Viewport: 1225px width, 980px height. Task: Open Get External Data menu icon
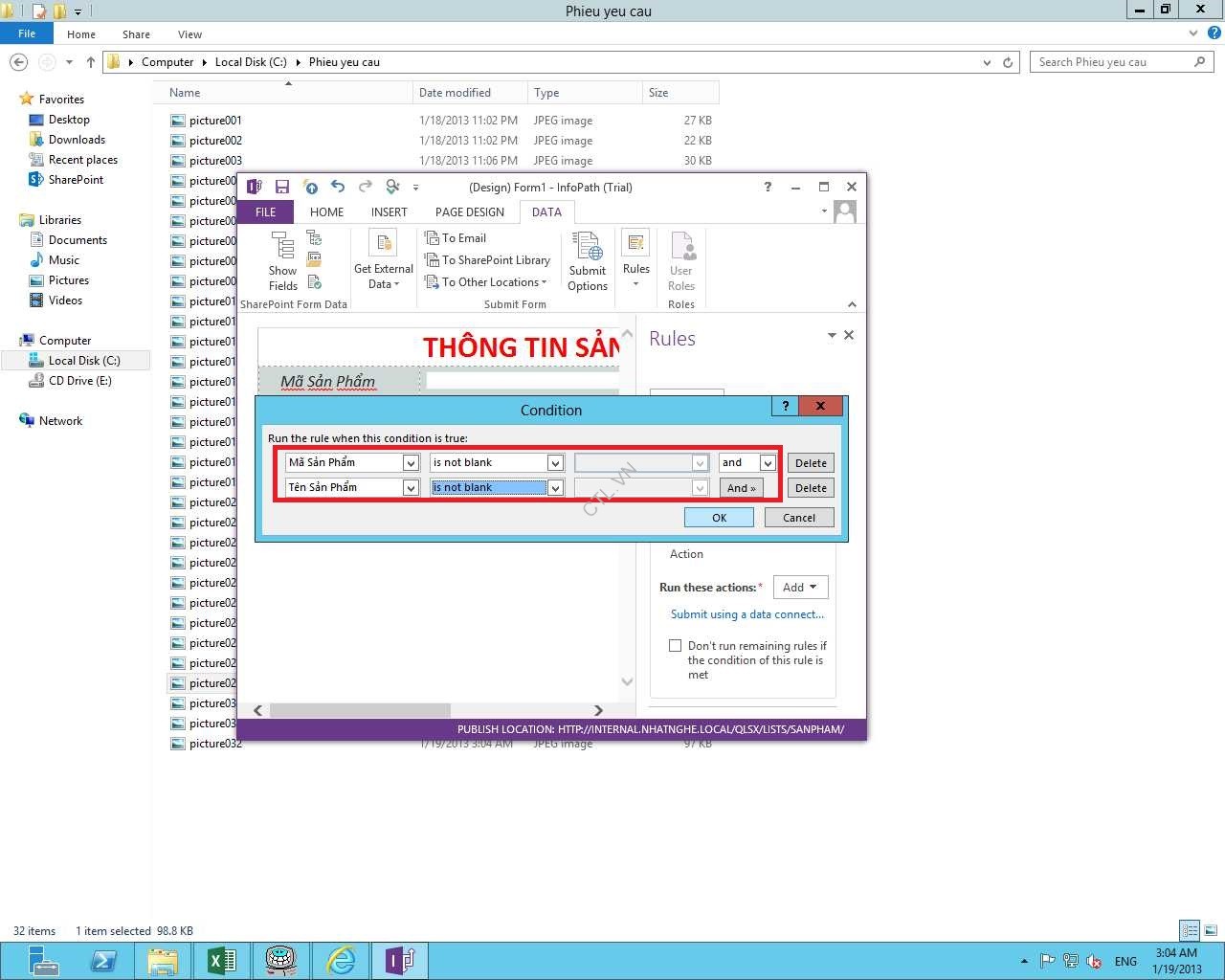click(384, 244)
